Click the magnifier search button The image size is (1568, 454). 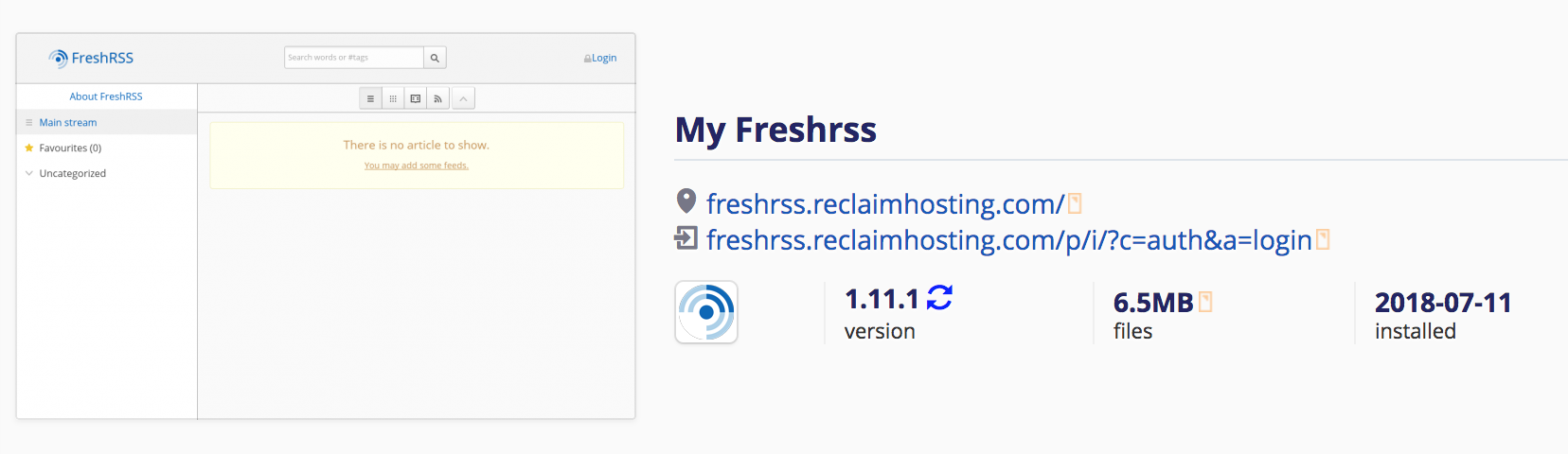pyautogui.click(x=435, y=58)
